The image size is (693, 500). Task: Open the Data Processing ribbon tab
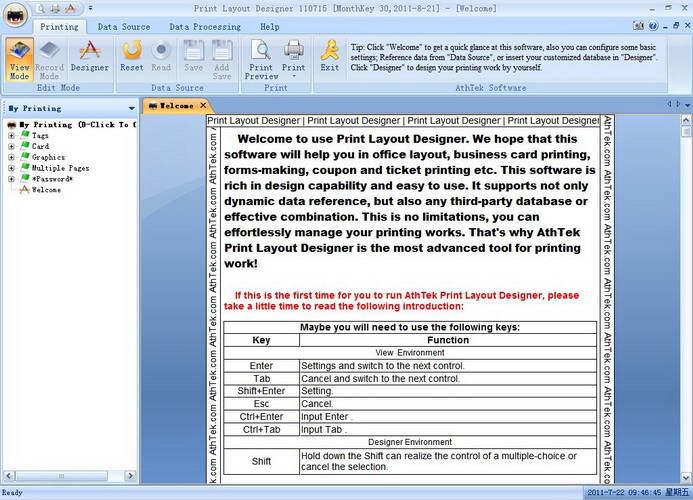(x=205, y=27)
